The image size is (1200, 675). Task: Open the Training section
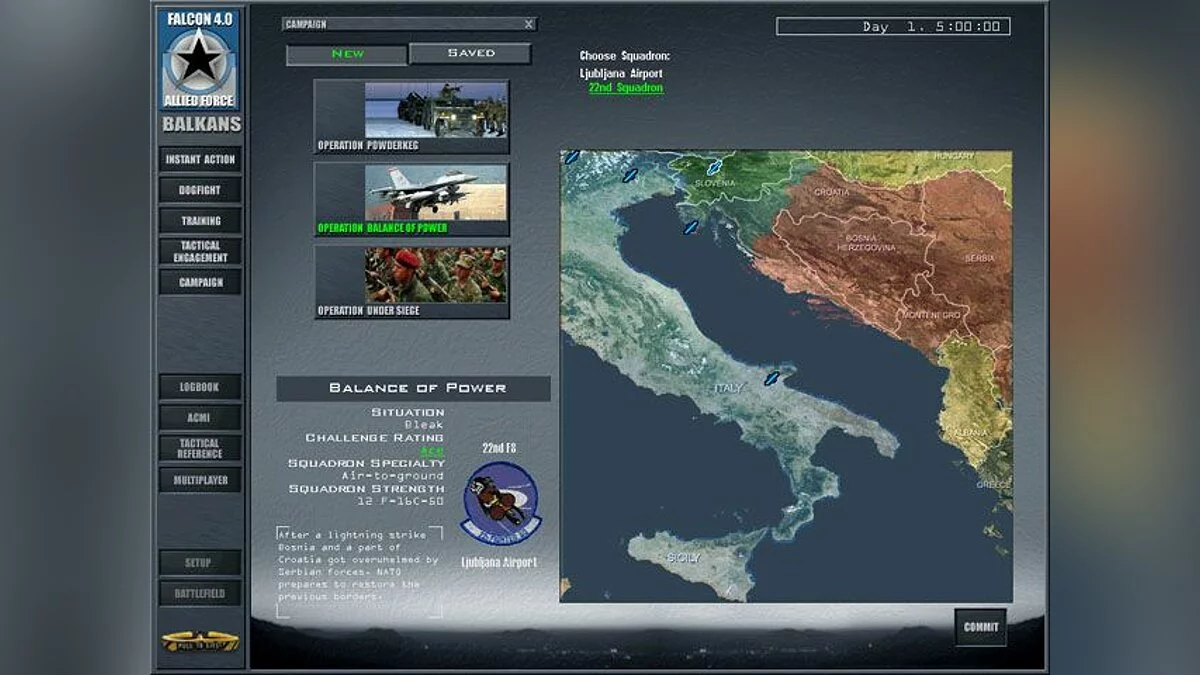pos(200,221)
